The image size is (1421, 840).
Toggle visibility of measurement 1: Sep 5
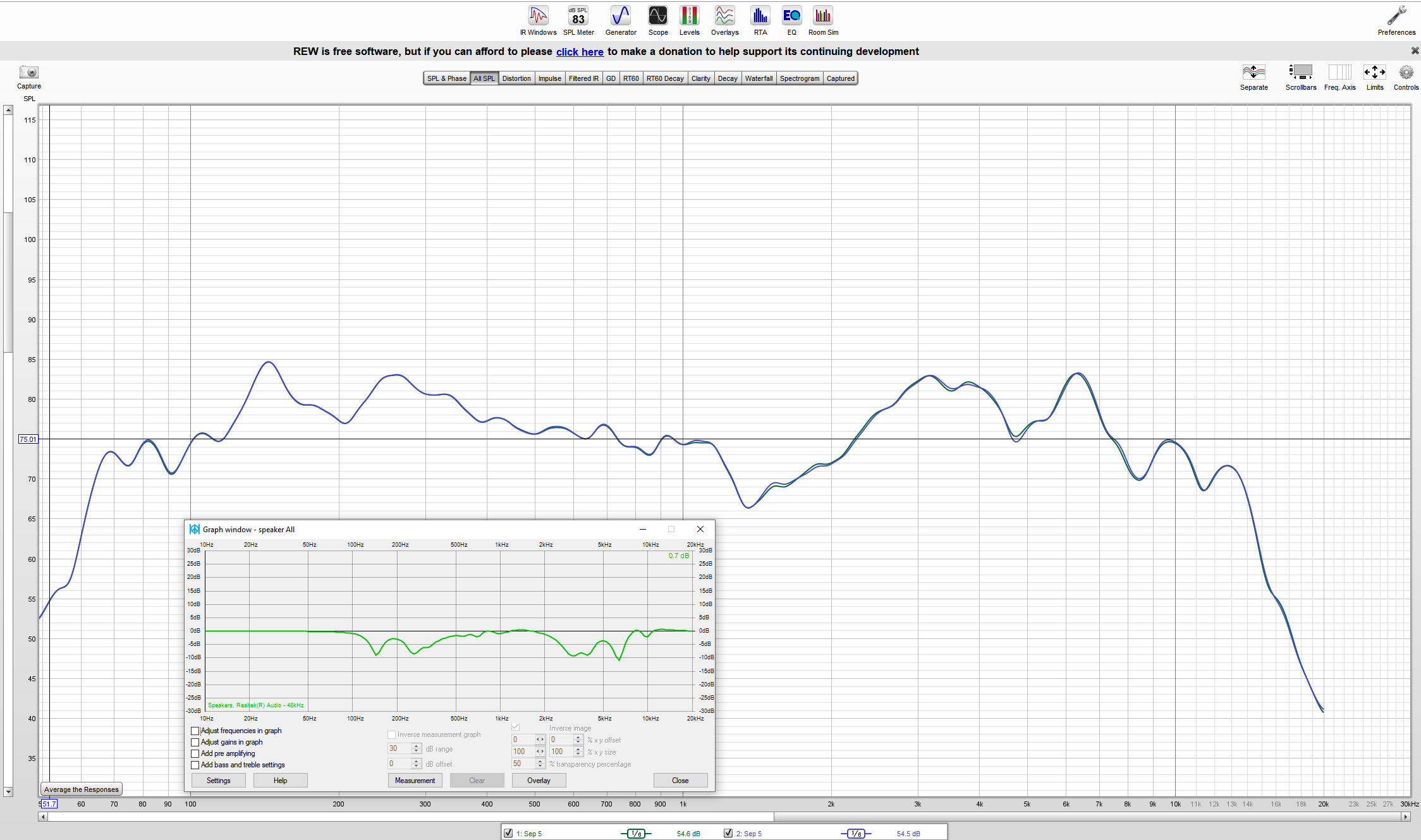pos(508,833)
